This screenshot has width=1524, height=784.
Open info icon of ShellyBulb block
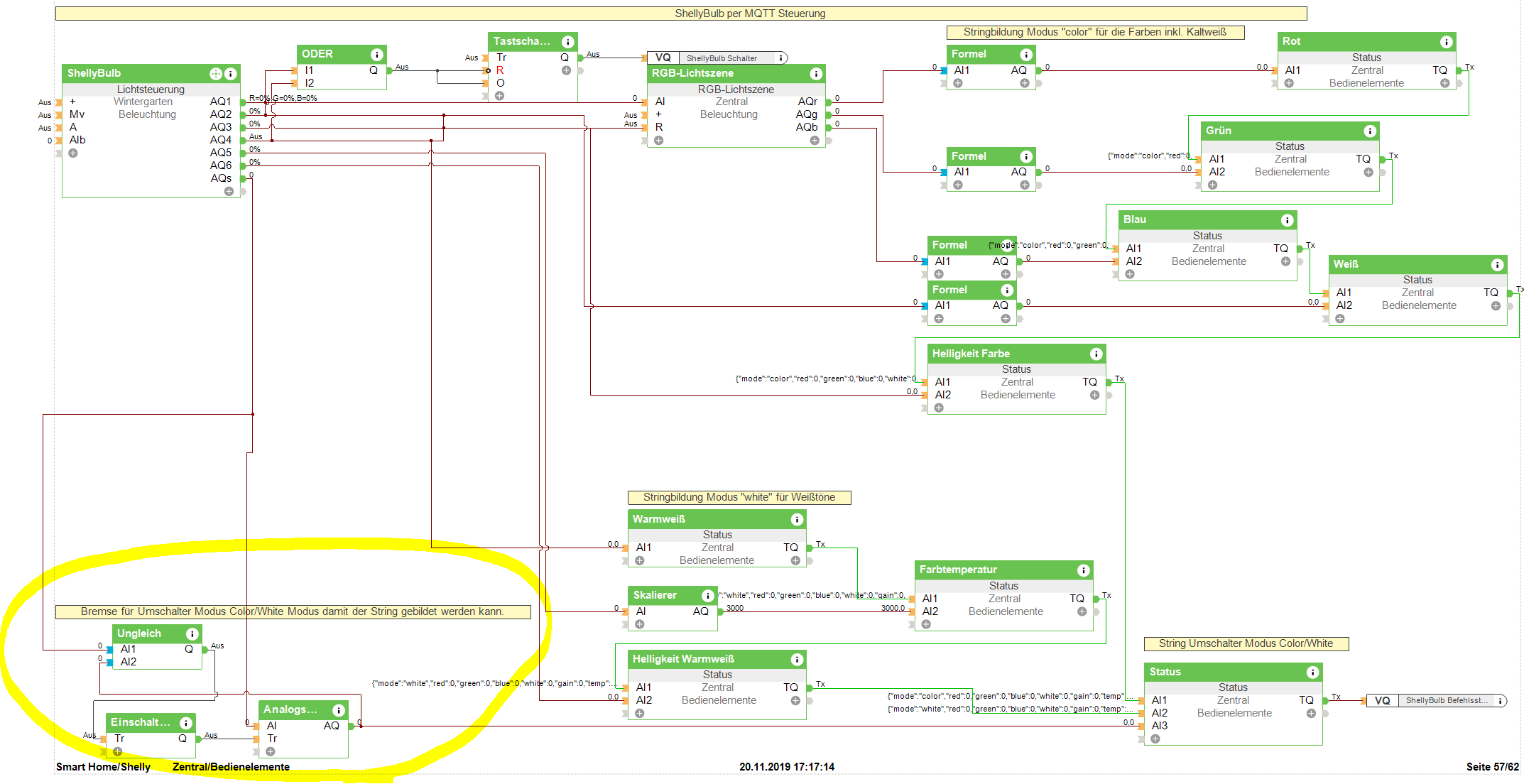(231, 74)
